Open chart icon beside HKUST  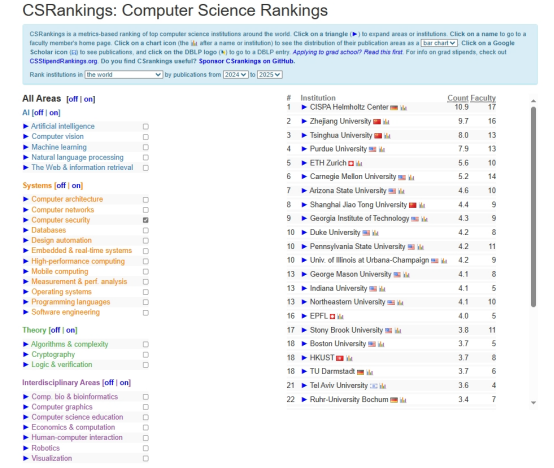tap(349, 358)
